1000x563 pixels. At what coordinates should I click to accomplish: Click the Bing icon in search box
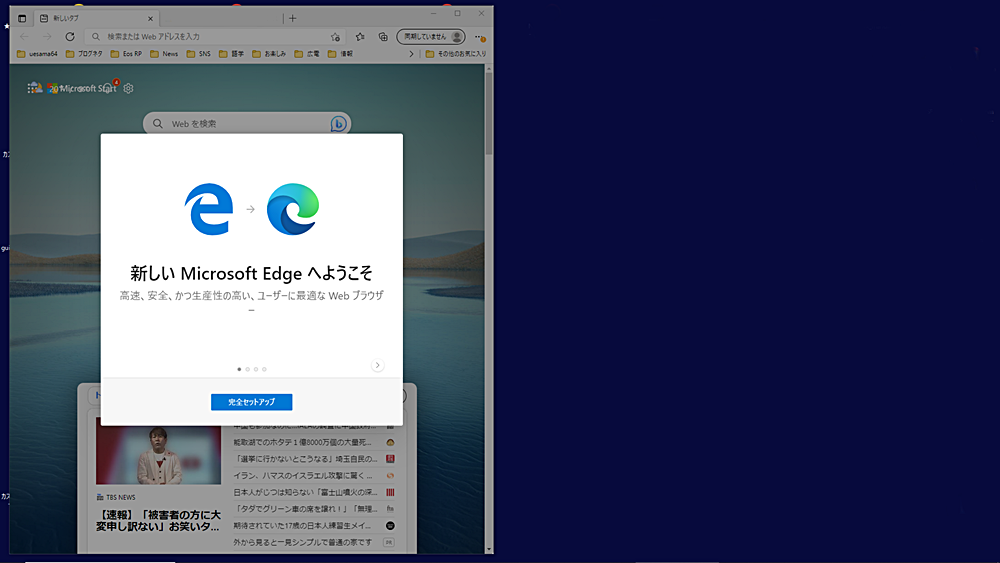click(339, 123)
